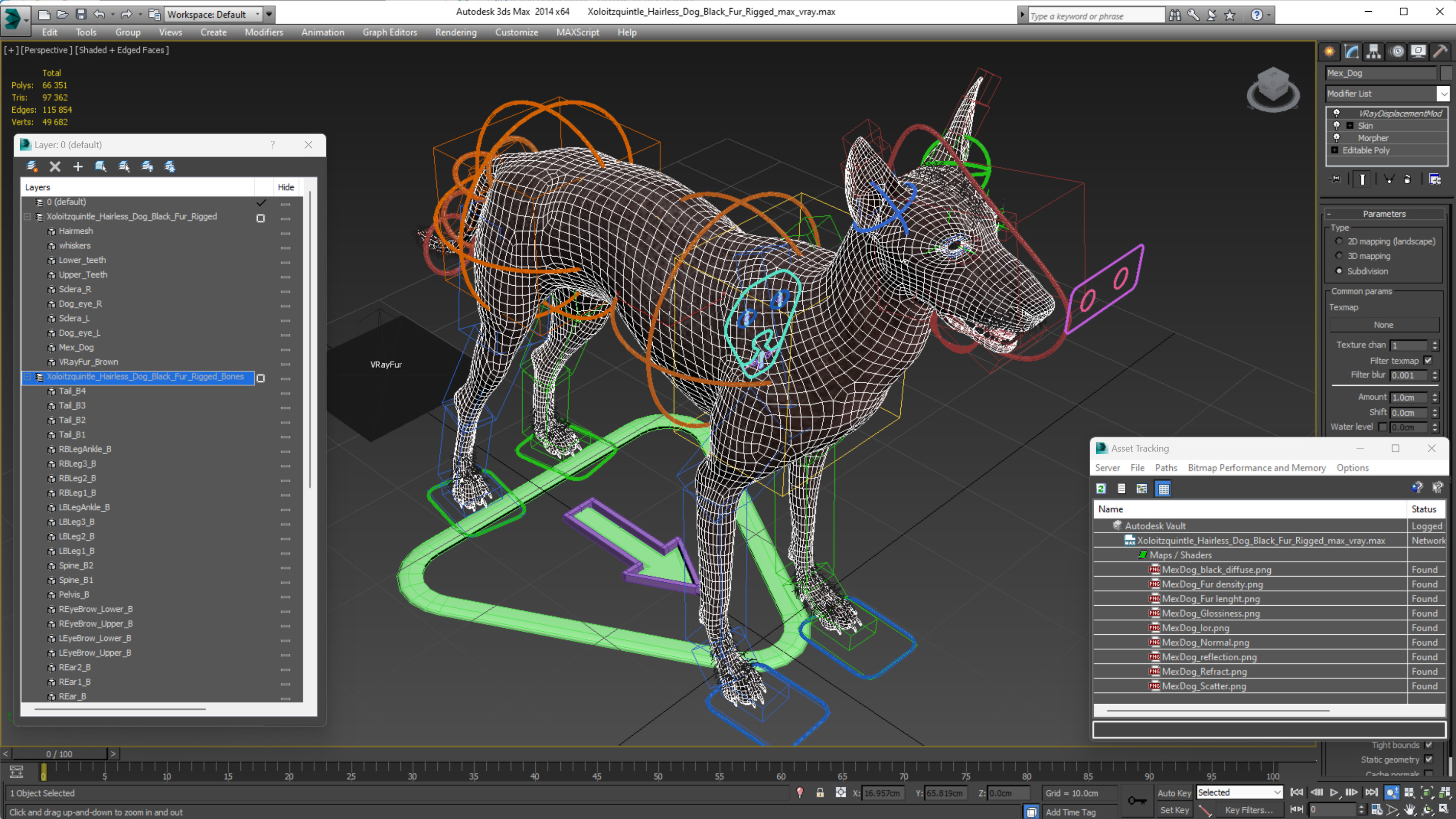Open the Hierarchy command panel tab
The width and height of the screenshot is (1456, 819).
coord(1373,52)
